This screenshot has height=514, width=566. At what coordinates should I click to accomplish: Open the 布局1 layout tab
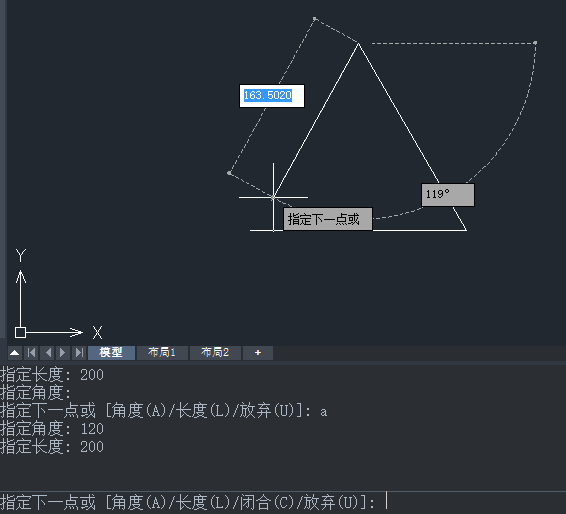[162, 353]
